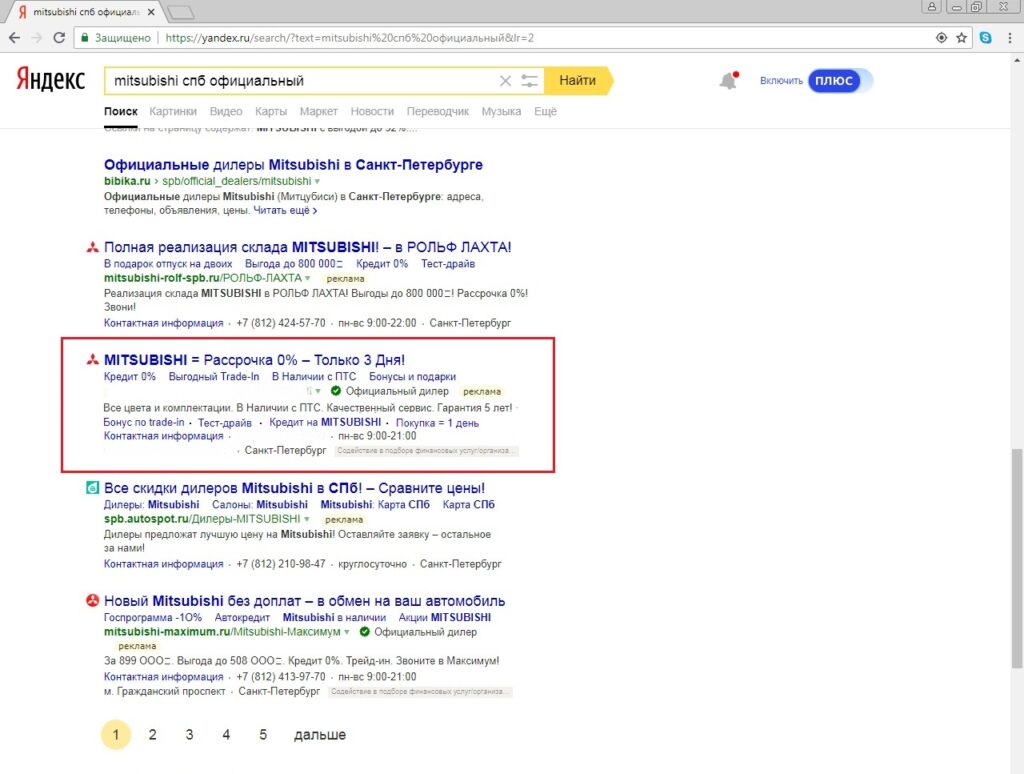The width and height of the screenshot is (1024, 774).
Task: Open Полная реализация склада MITSUBISHI ad
Action: click(308, 248)
